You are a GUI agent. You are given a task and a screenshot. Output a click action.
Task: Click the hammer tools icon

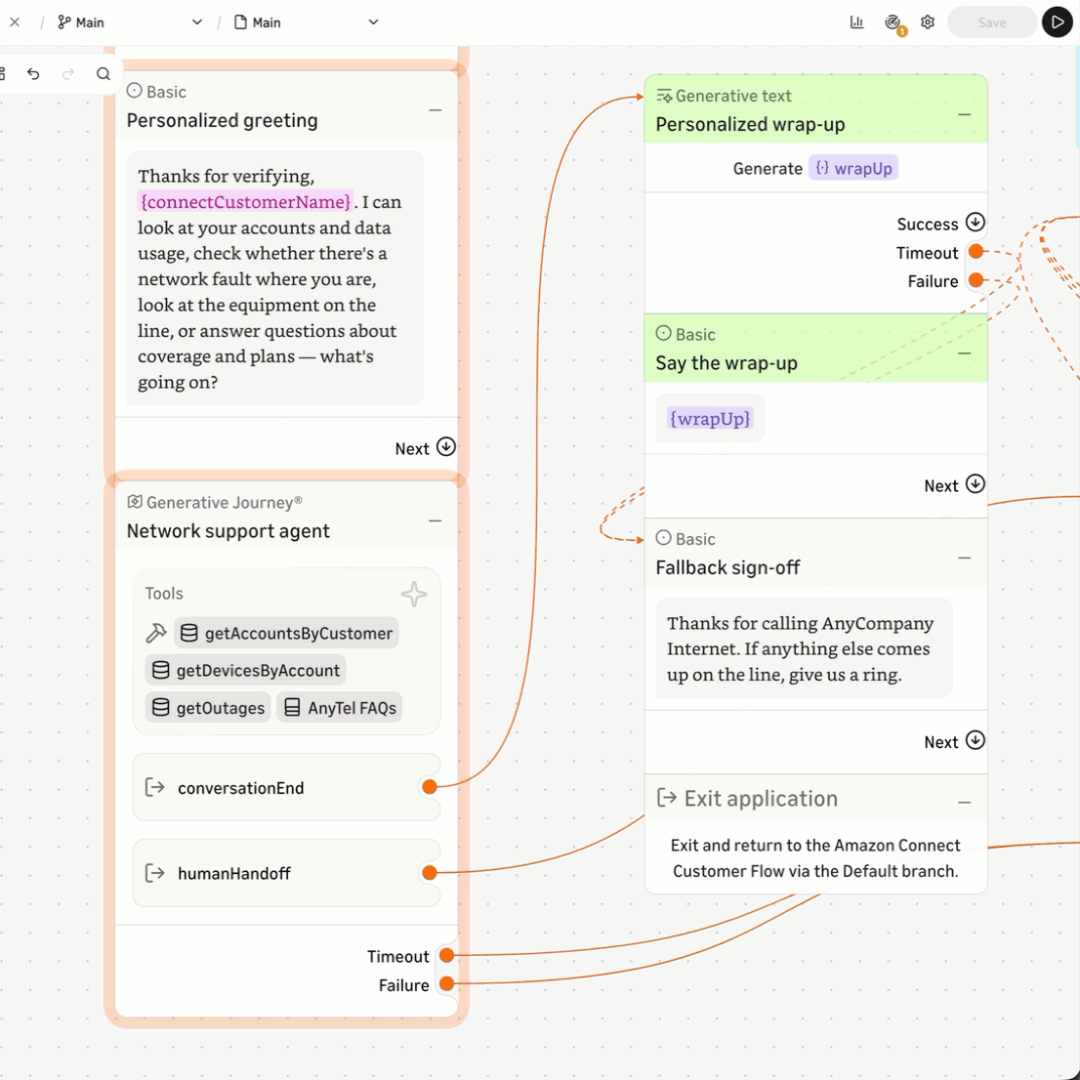pos(156,632)
